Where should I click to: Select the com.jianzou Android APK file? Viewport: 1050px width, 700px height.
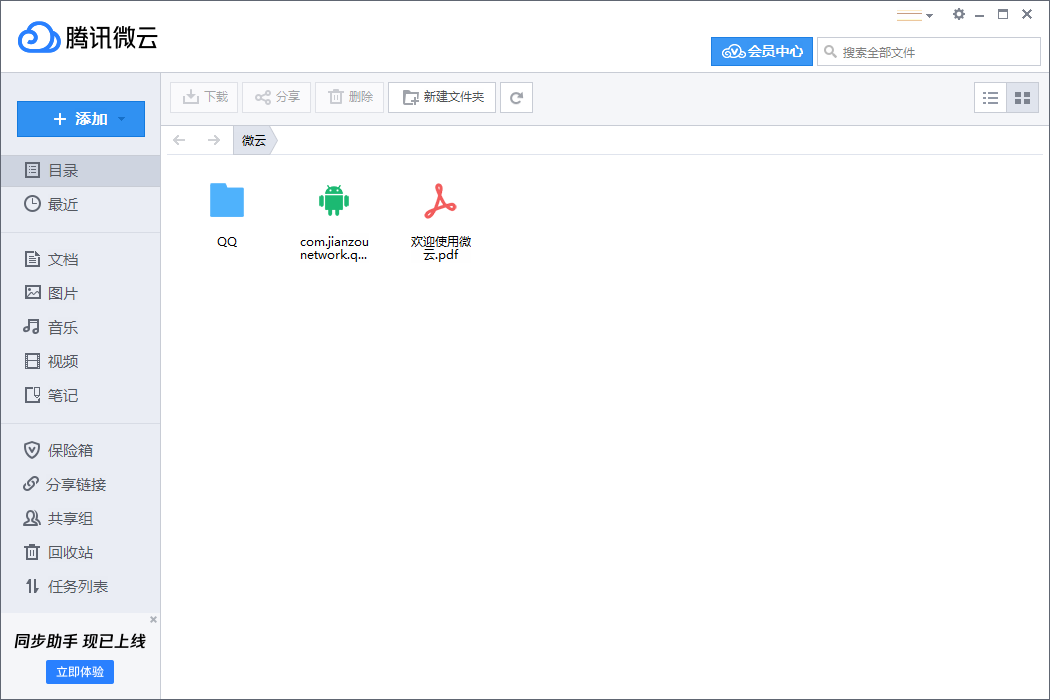pos(334,222)
